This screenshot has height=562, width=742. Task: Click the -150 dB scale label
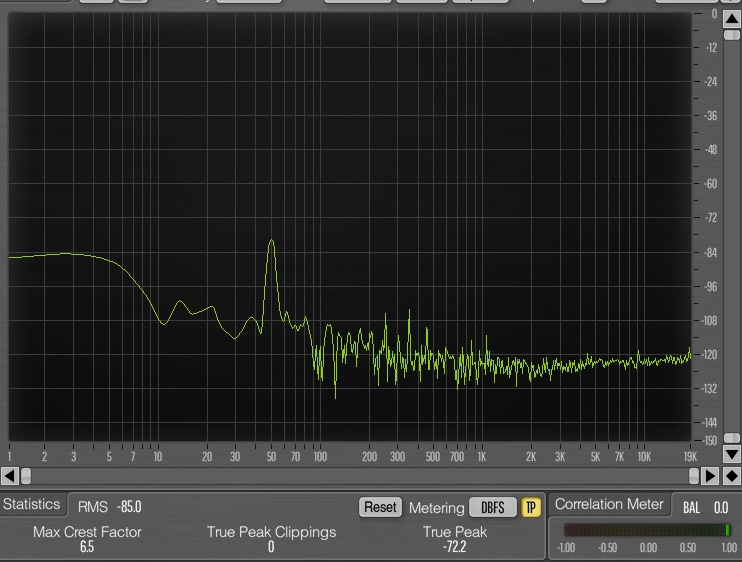[710, 441]
